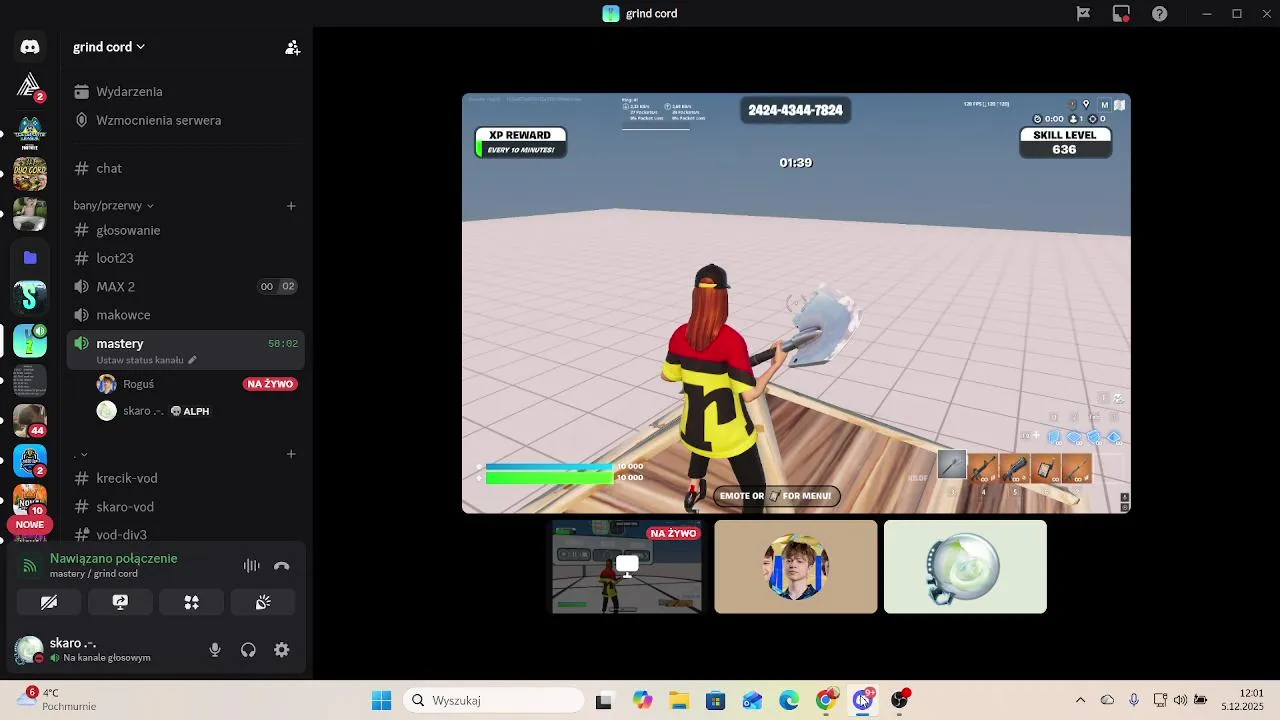Share your screen button
The width and height of the screenshot is (1280, 720).
click(x=120, y=602)
